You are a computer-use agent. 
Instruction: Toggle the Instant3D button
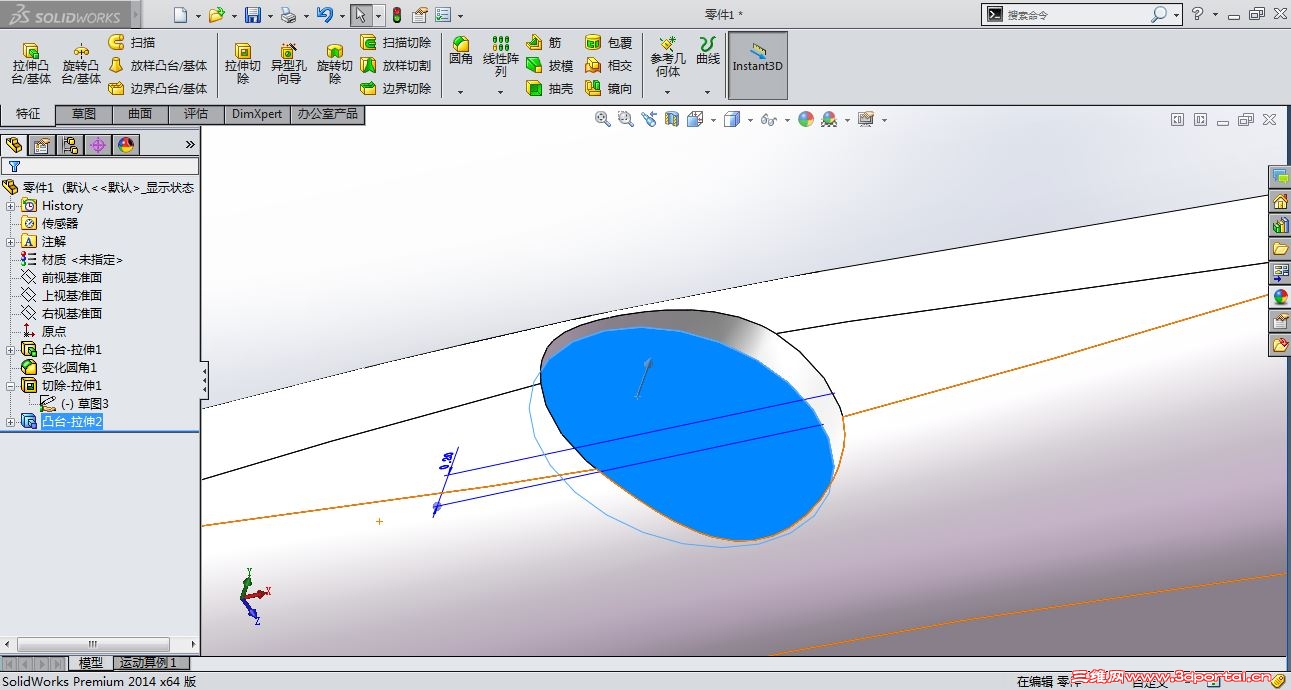(x=758, y=65)
